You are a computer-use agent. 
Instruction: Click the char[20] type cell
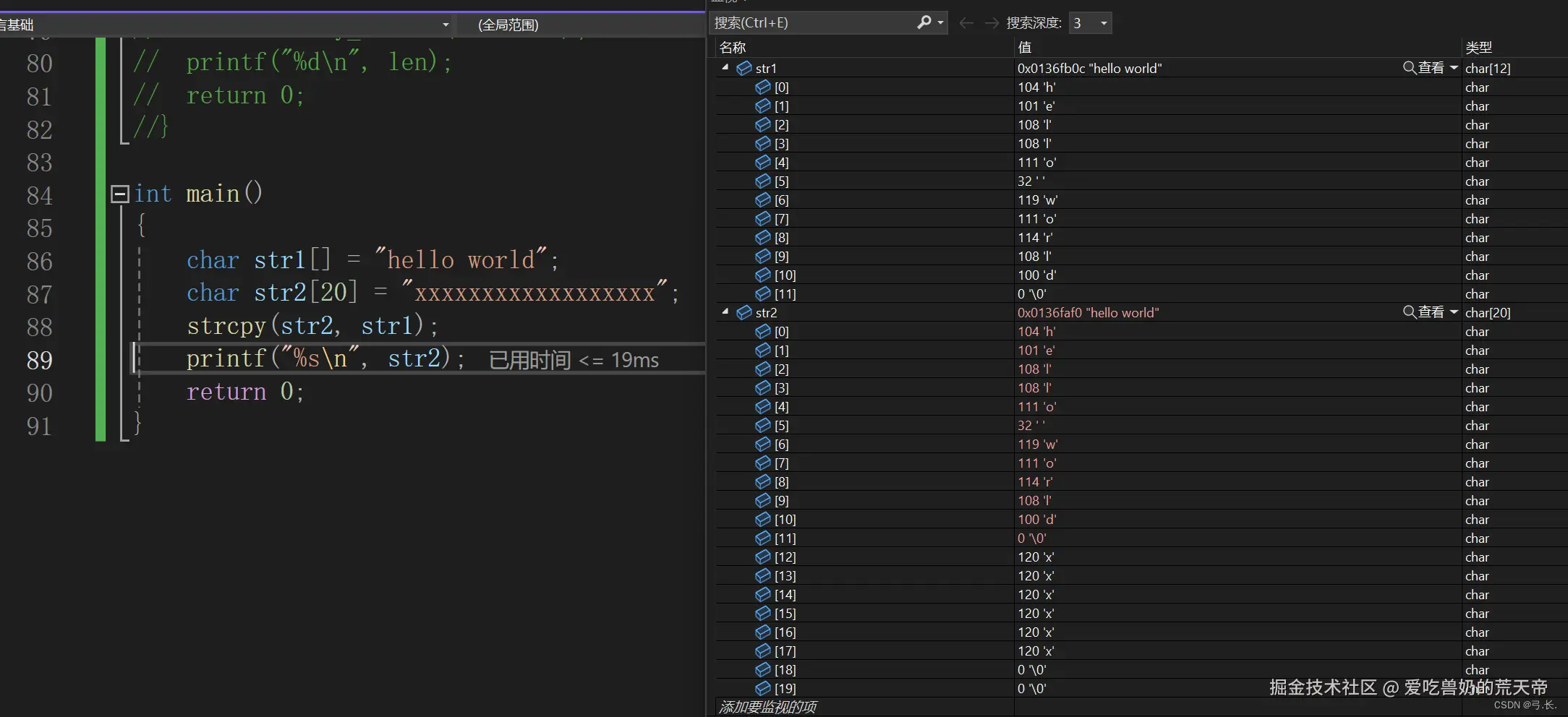[x=1488, y=312]
